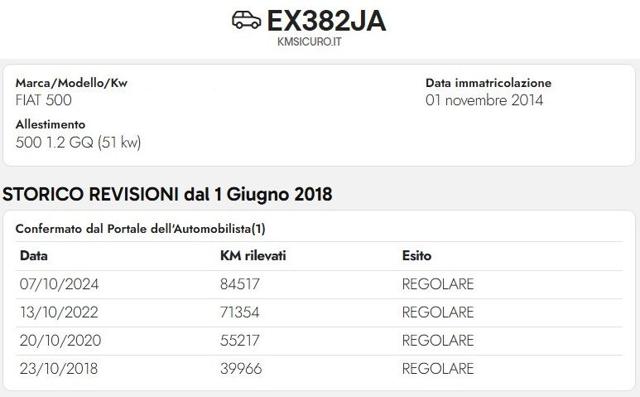
Task: Click the 55217 km reading
Action: (240, 341)
